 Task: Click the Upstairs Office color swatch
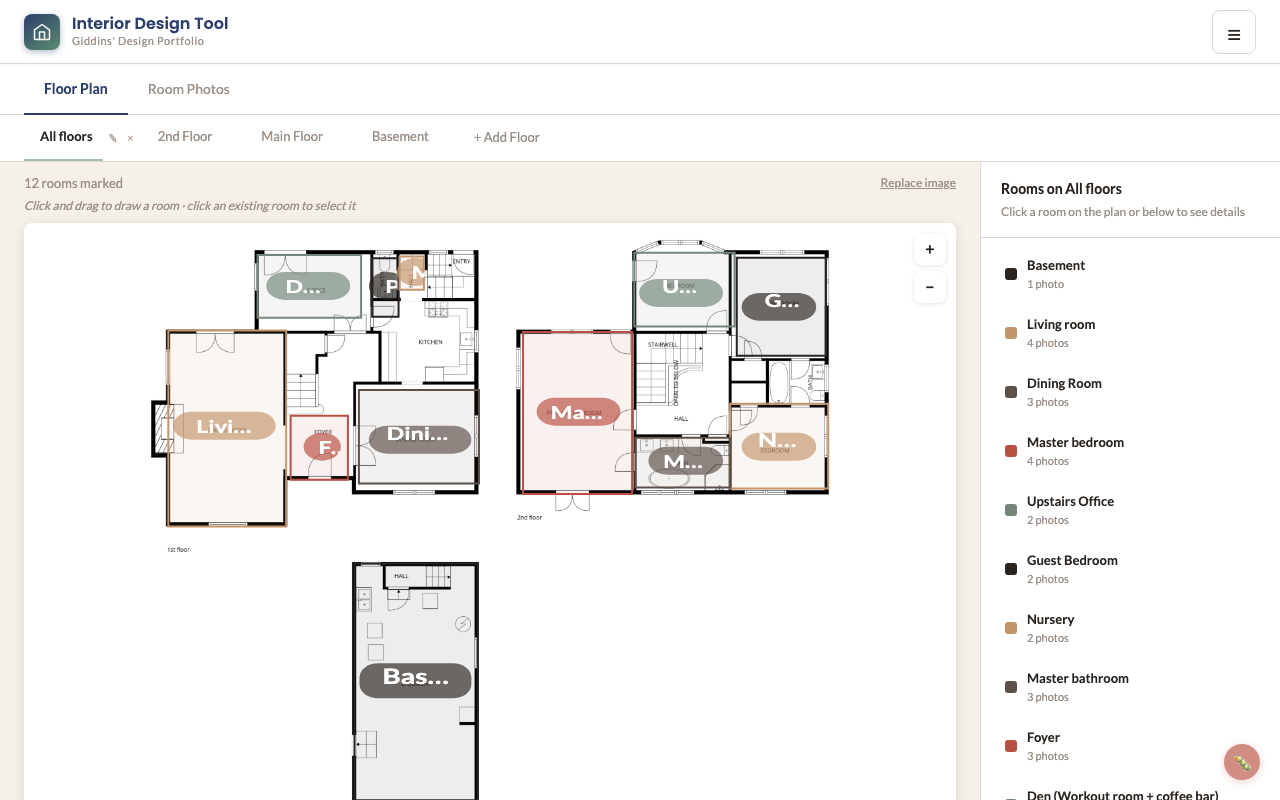pos(1011,510)
